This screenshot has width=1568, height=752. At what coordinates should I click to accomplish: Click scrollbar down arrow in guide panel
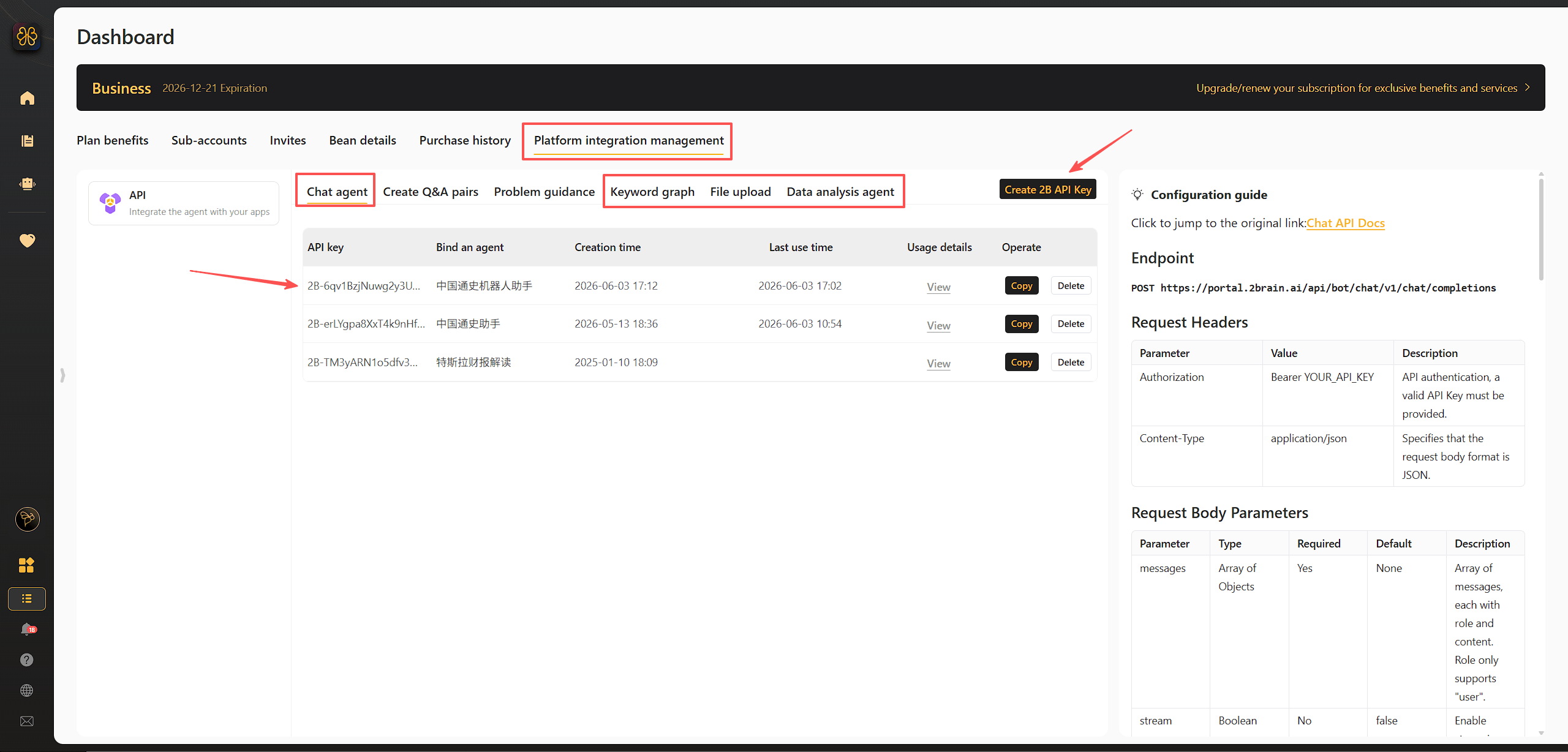click(x=1541, y=732)
